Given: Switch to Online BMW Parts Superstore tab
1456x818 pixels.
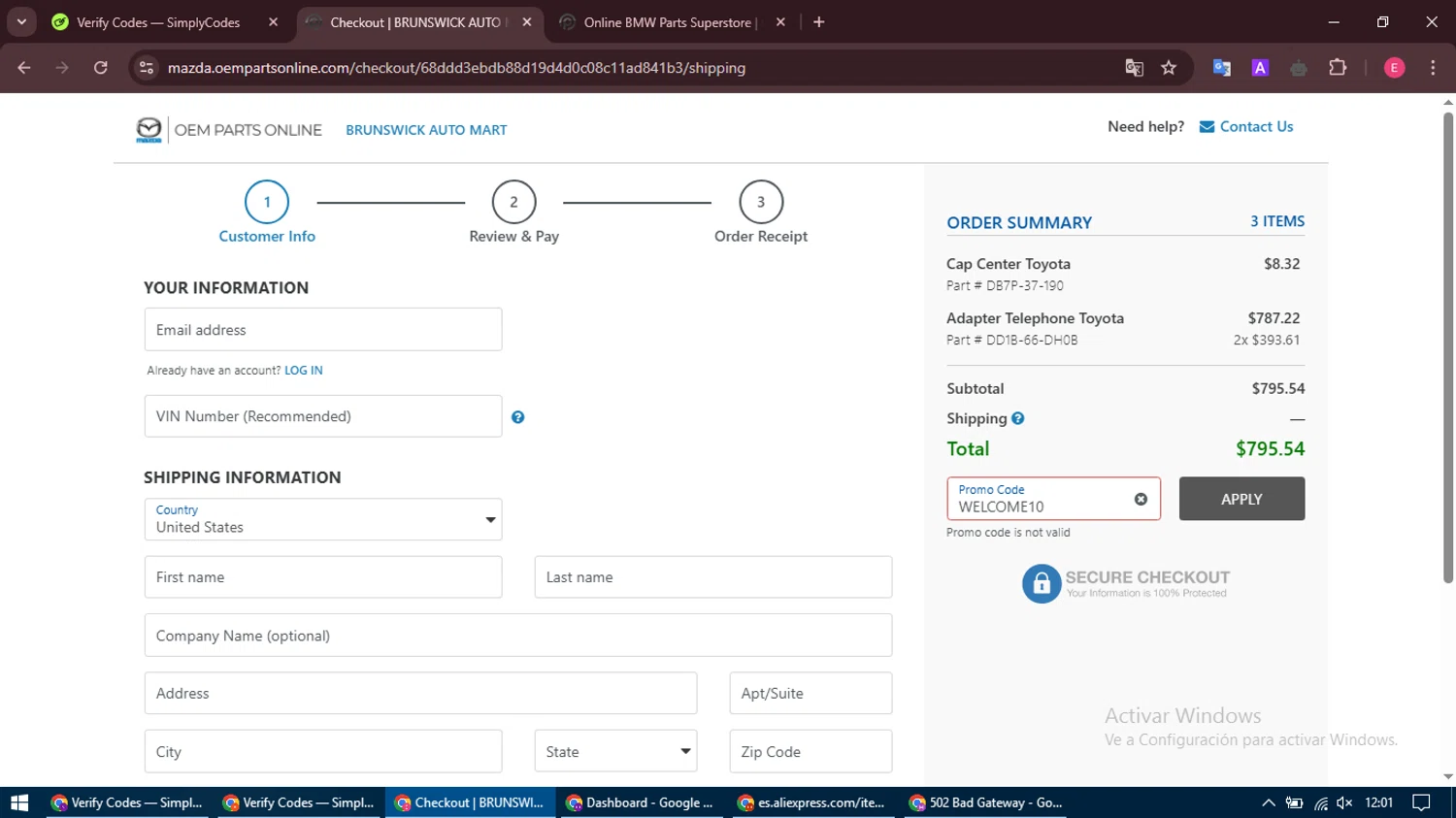Looking at the screenshot, I should click(670, 22).
